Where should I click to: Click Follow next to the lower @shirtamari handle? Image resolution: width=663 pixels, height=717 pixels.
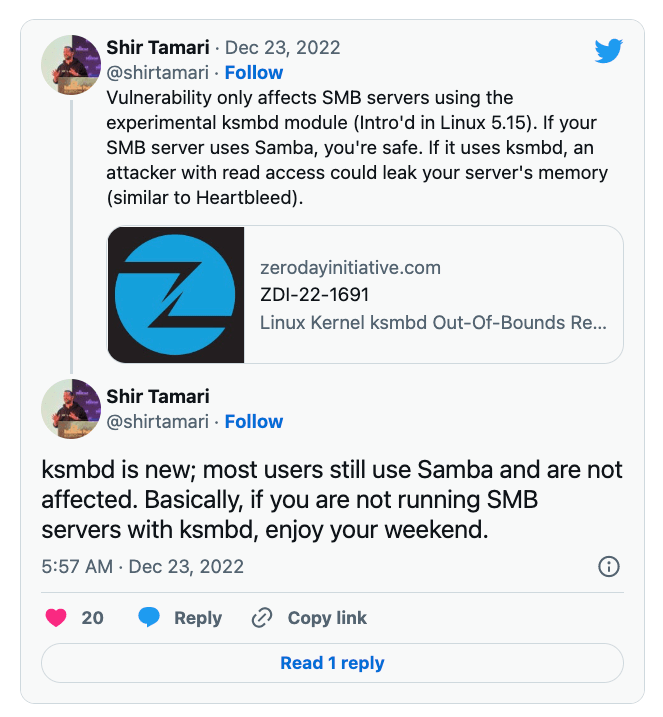click(x=254, y=421)
